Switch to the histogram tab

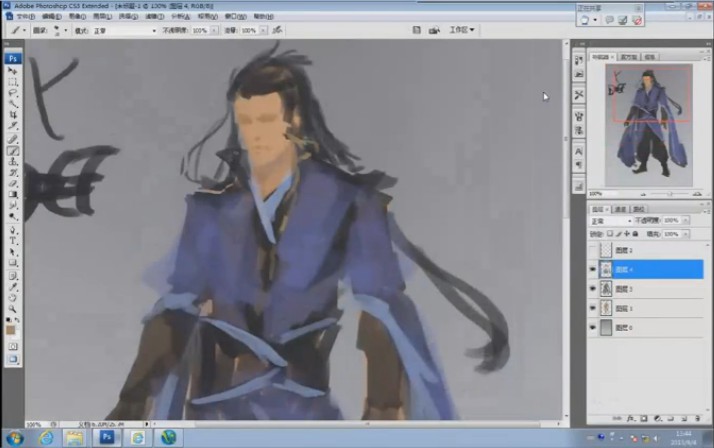pyautogui.click(x=629, y=57)
